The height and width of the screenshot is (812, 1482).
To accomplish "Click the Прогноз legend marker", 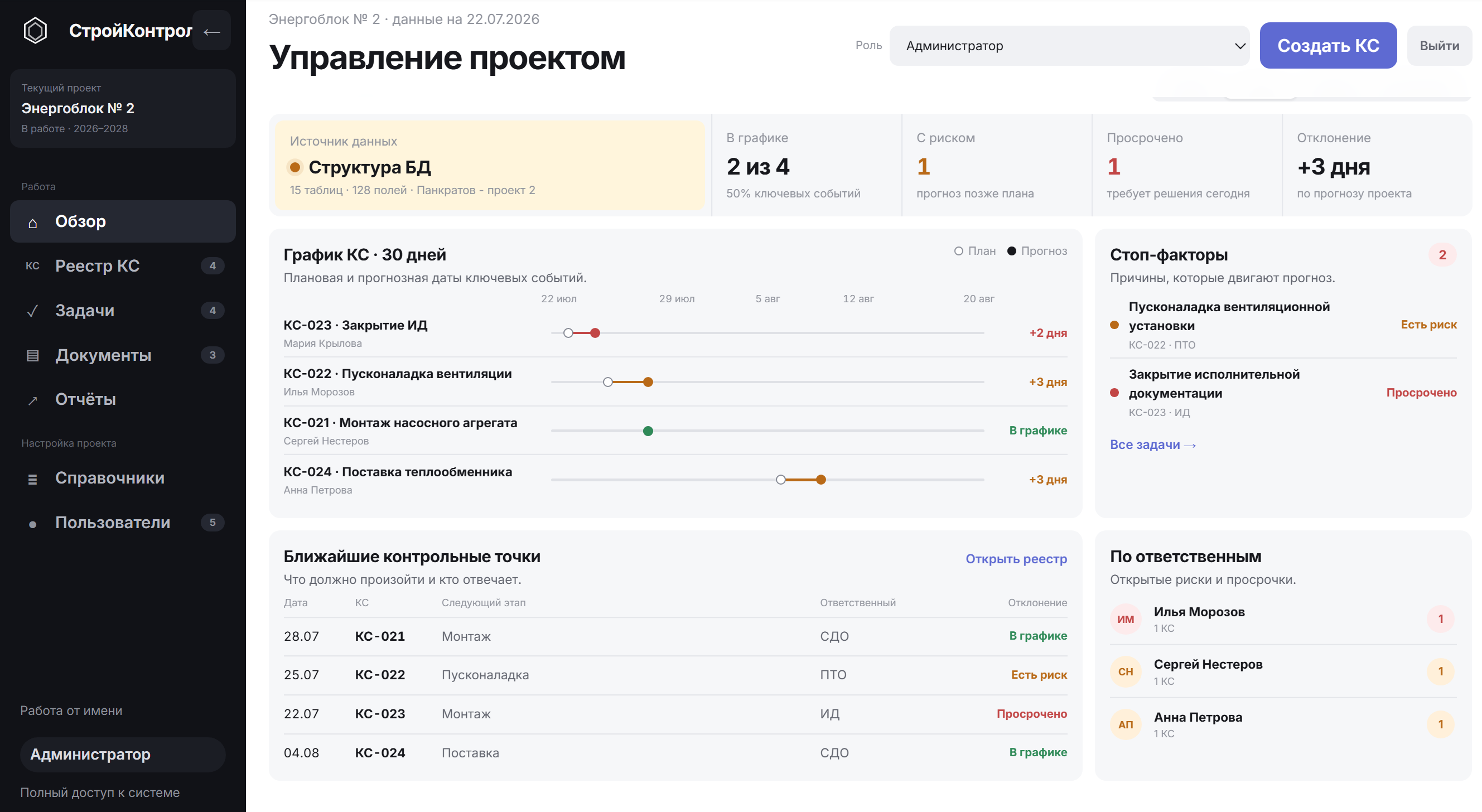I will (x=1011, y=251).
